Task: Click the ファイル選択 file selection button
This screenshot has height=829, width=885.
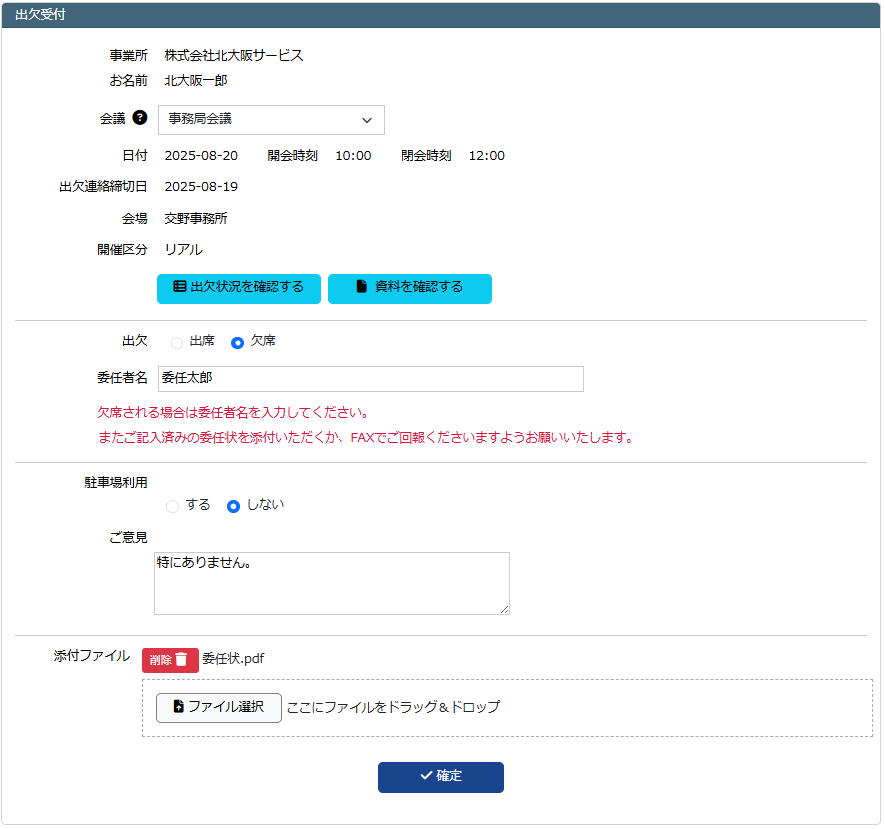Action: (218, 707)
